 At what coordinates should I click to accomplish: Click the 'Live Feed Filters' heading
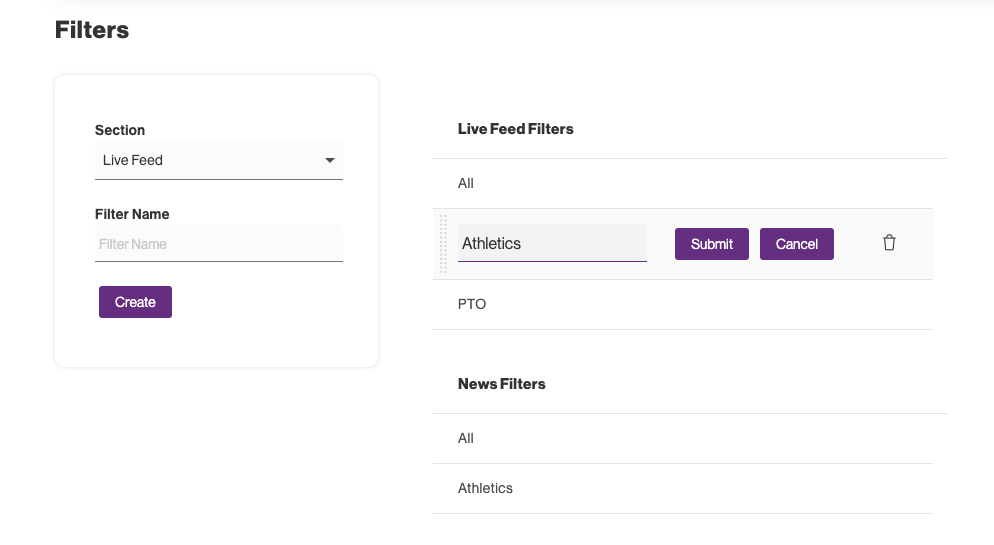pos(515,129)
